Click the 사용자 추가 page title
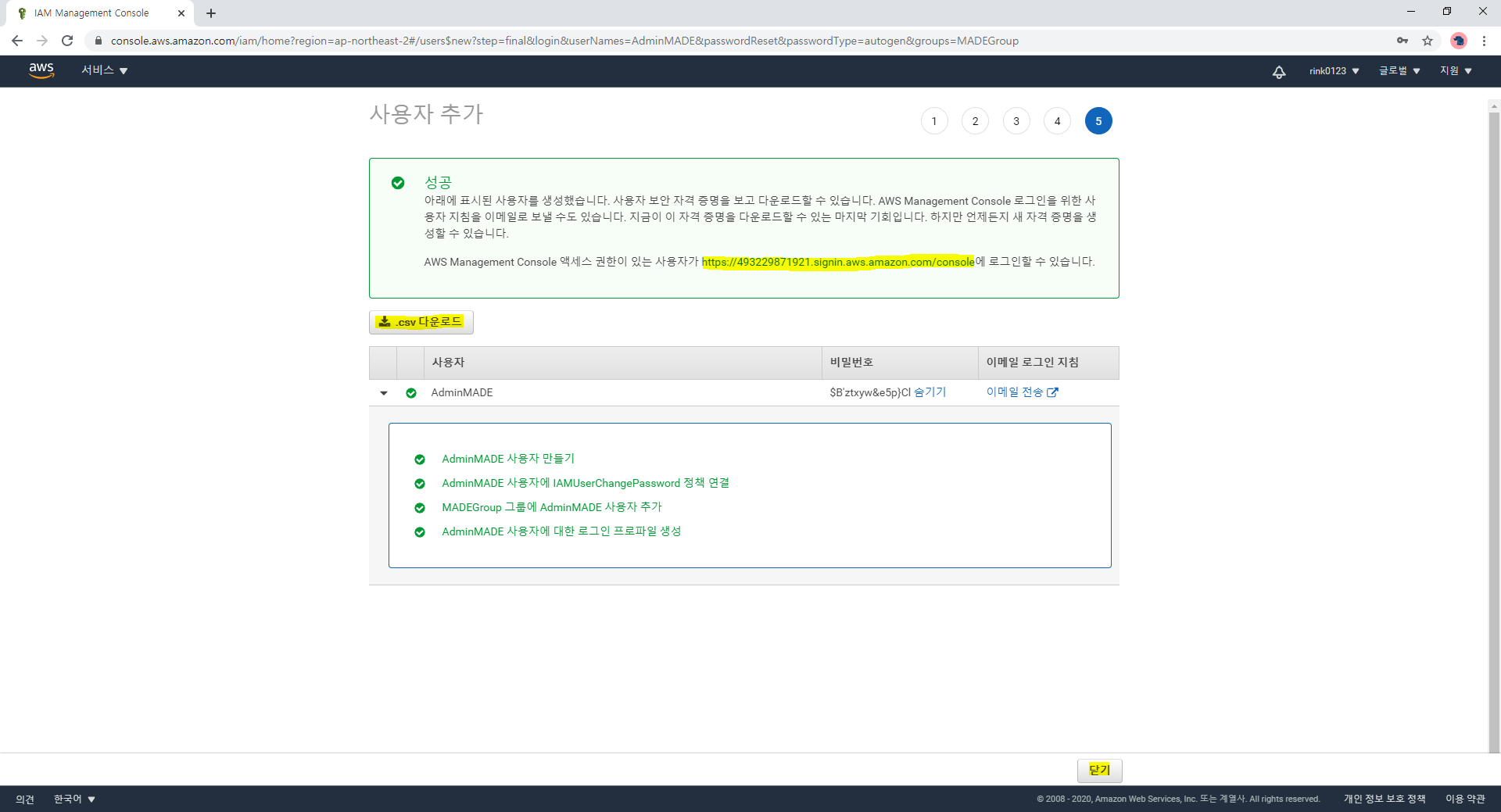 pos(426,114)
